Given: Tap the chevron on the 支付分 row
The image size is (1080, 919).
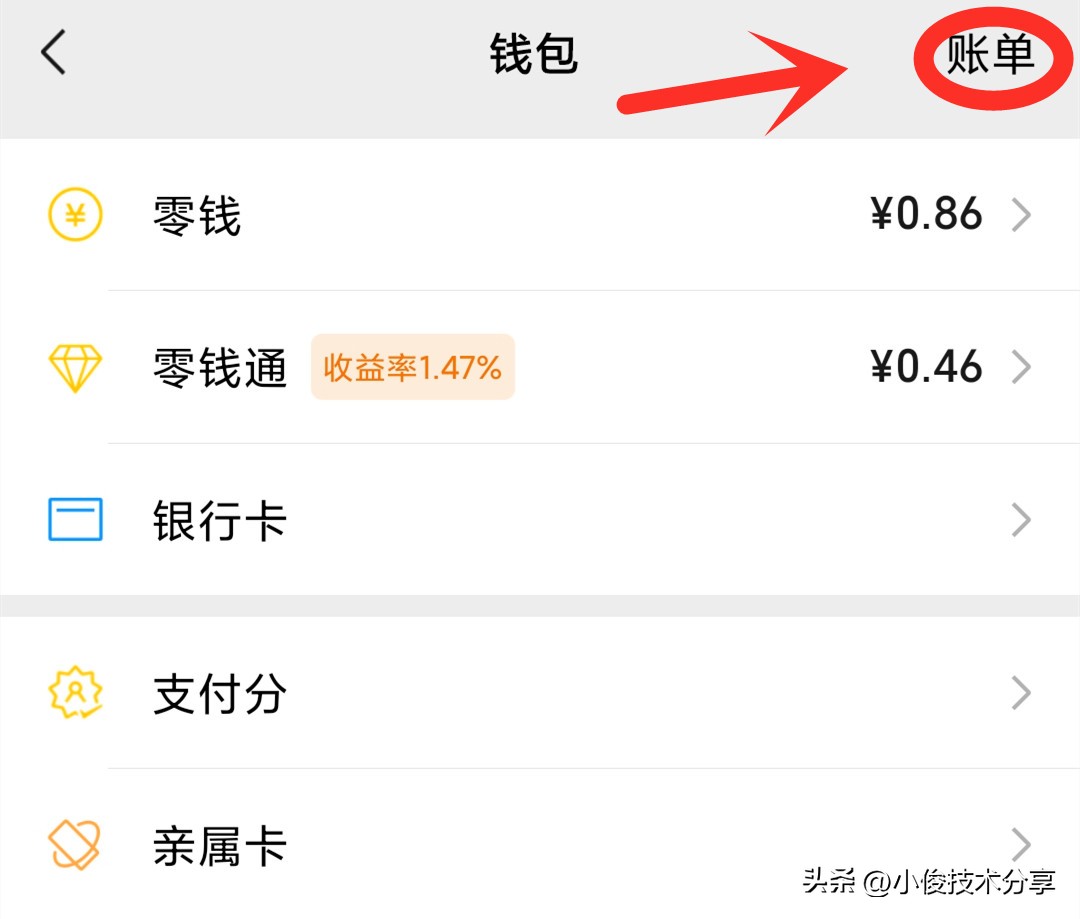Looking at the screenshot, I should (1021, 693).
